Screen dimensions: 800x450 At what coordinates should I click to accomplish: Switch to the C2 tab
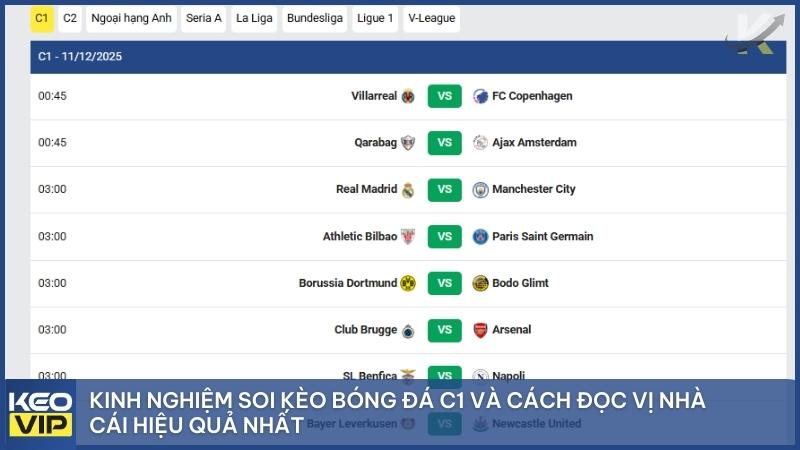[x=70, y=18]
